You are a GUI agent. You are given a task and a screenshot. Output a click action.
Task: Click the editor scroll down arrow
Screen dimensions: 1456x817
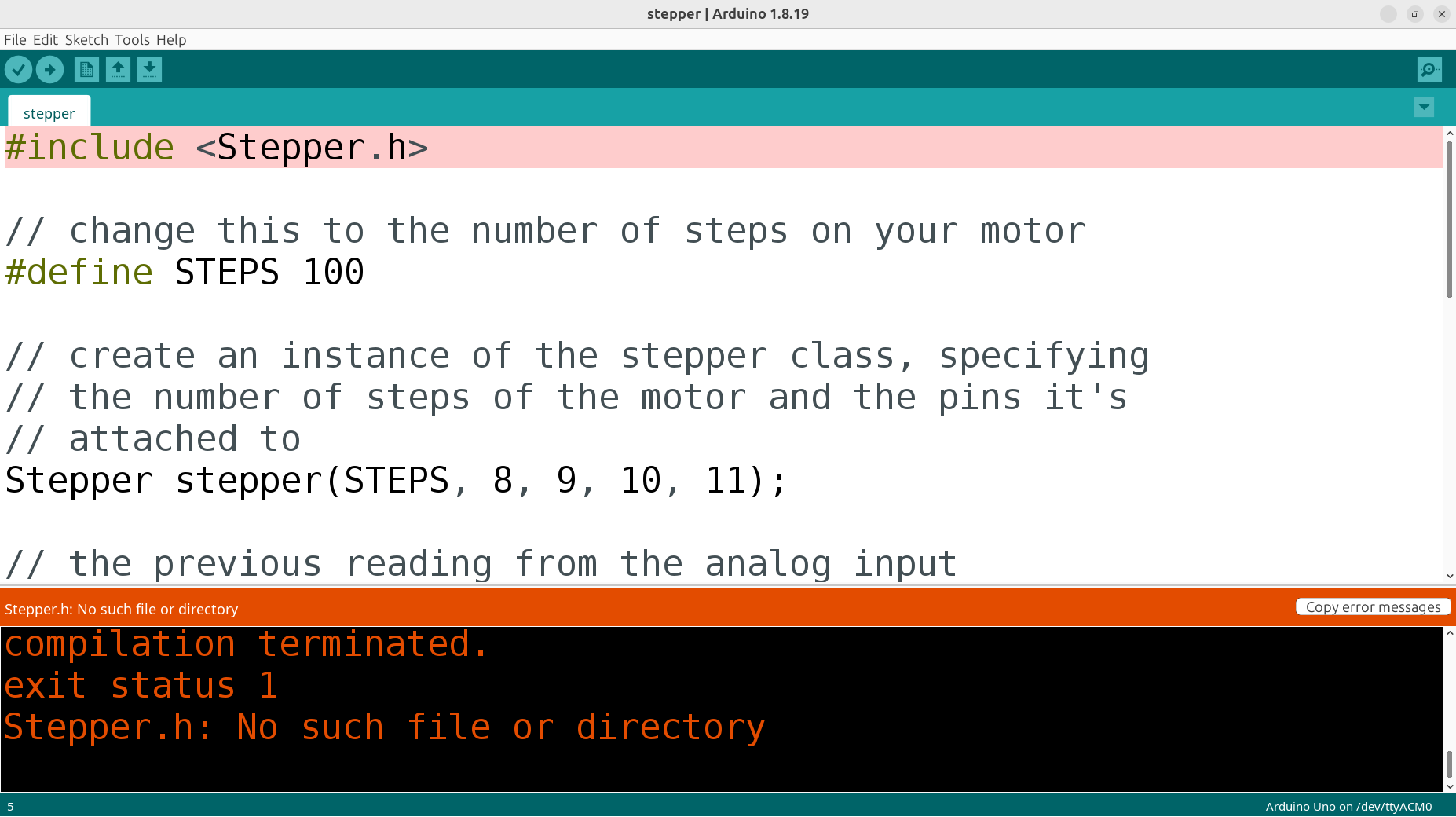tap(1450, 576)
